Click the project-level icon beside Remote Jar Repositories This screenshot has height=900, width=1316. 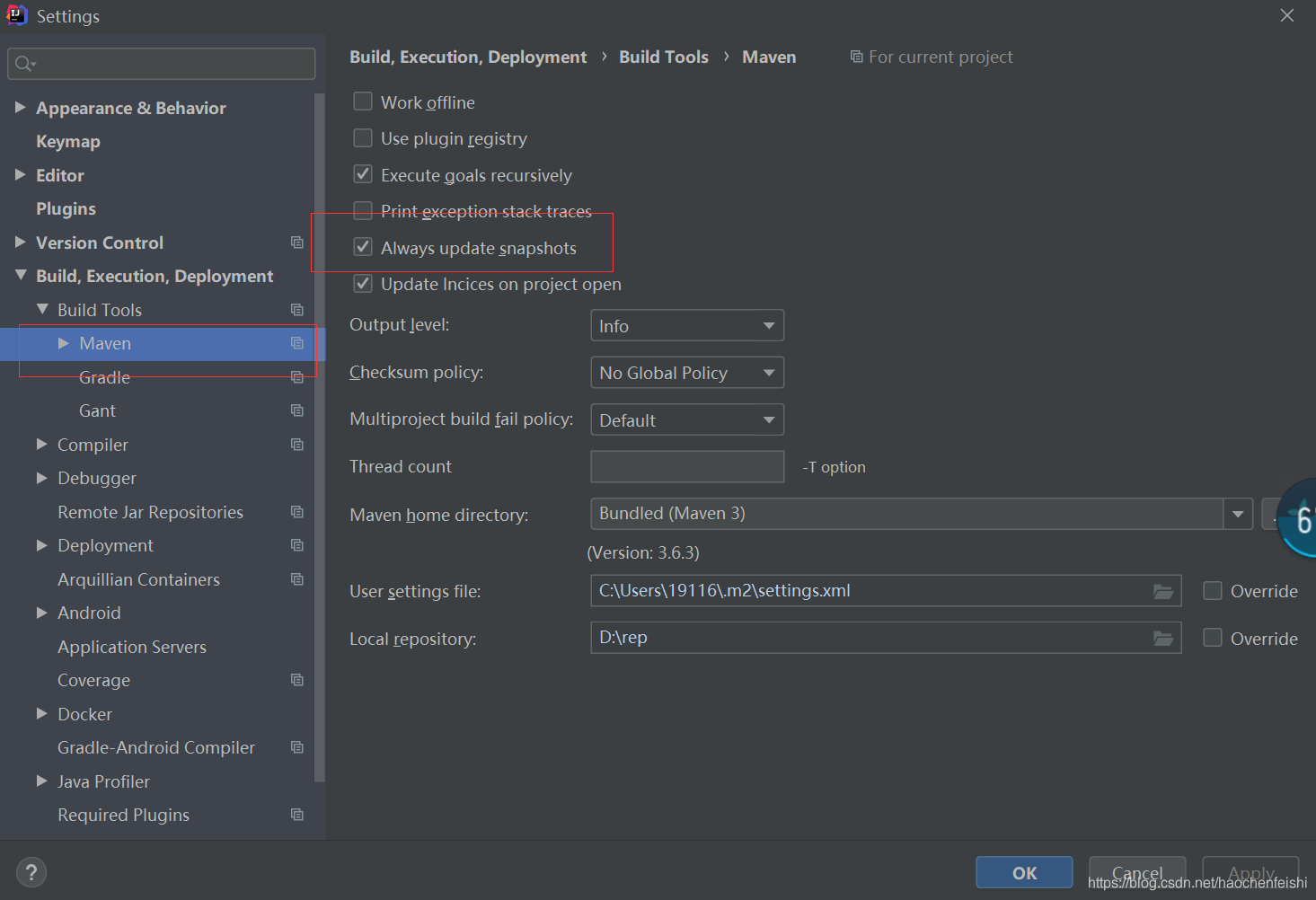tap(297, 512)
